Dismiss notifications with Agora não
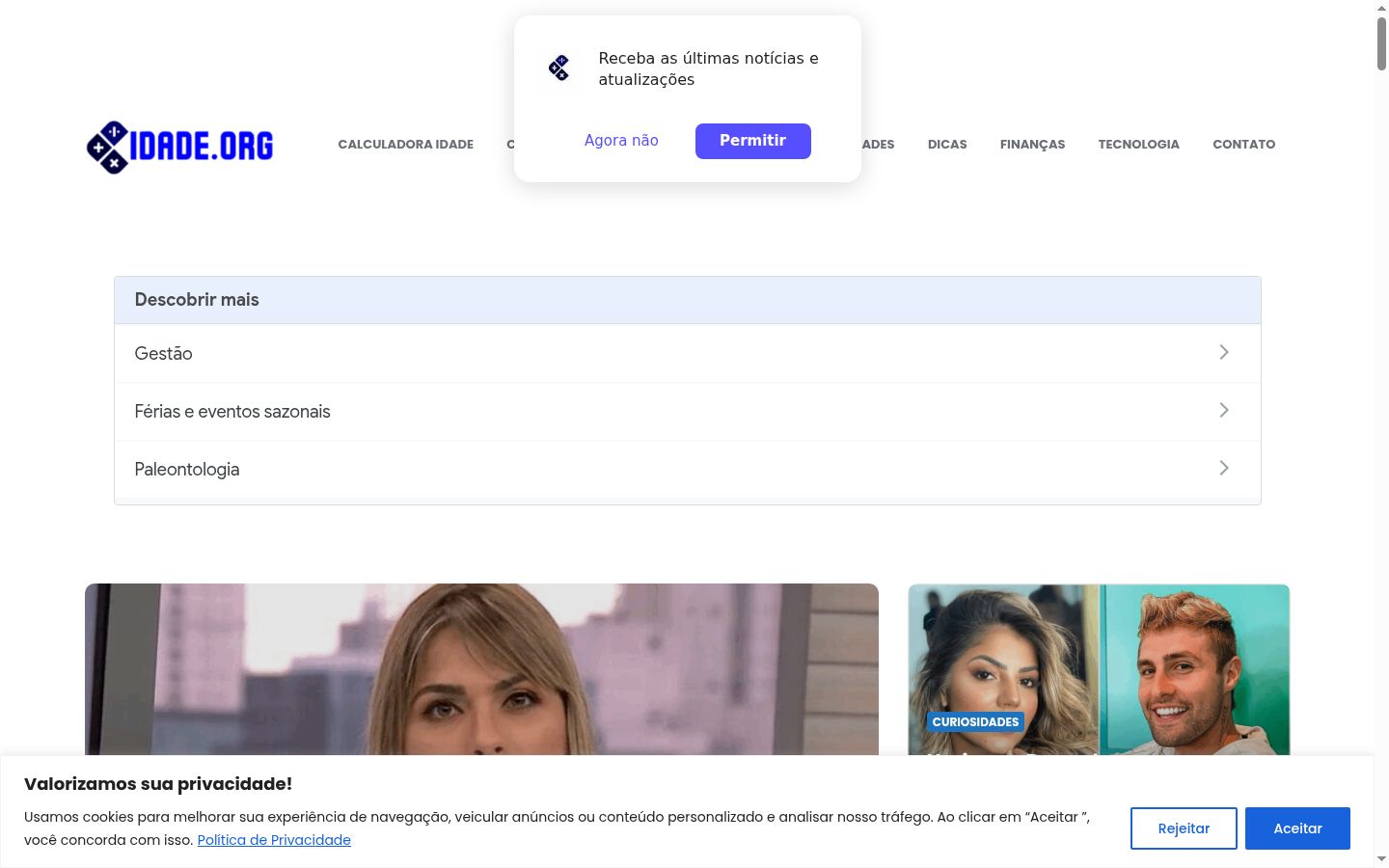 pyautogui.click(x=621, y=141)
